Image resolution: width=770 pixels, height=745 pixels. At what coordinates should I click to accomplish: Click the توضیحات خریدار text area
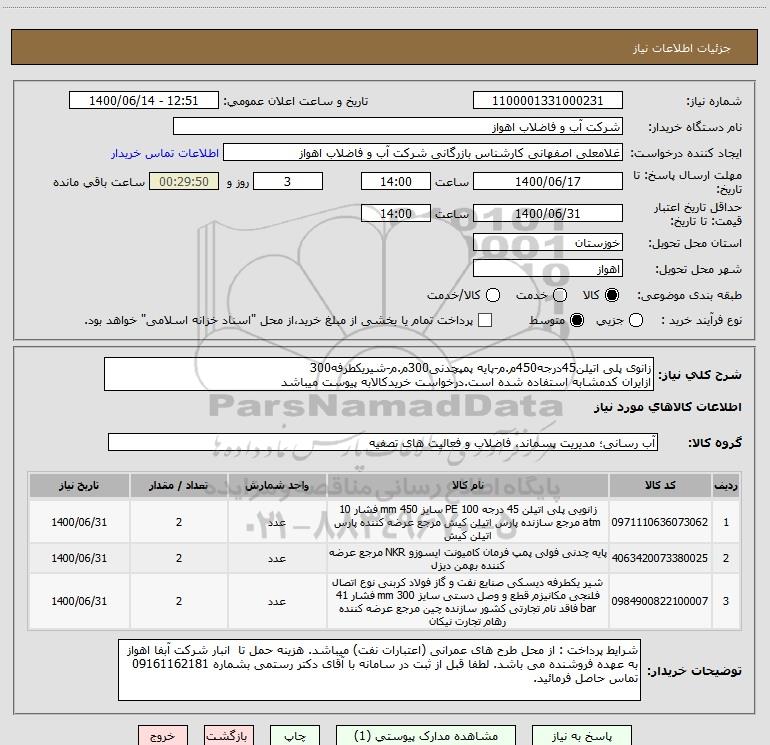379,670
